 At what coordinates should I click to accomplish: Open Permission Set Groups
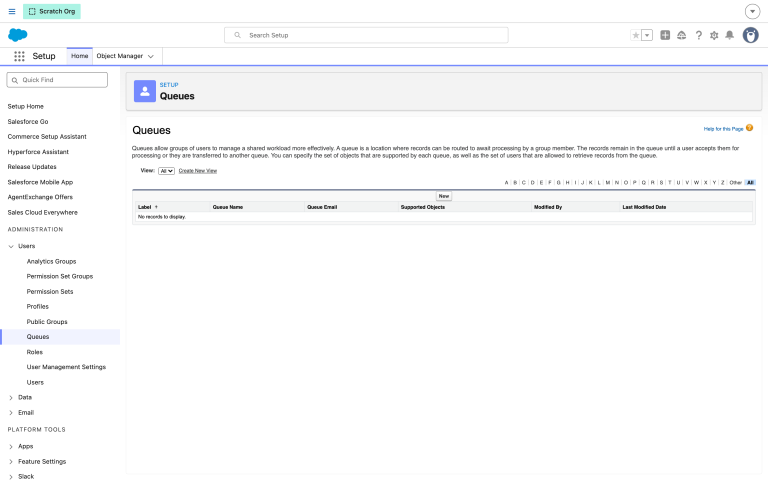[x=60, y=276]
